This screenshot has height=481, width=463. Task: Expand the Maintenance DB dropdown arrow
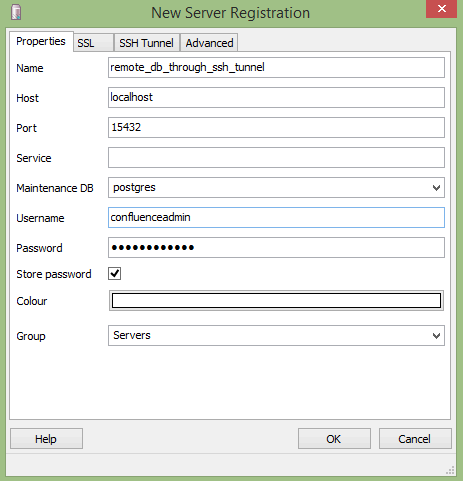coord(436,188)
